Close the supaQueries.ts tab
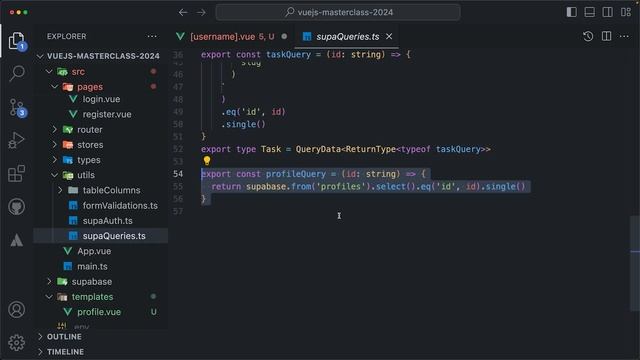Viewport: 640px width, 360px height. [389, 36]
